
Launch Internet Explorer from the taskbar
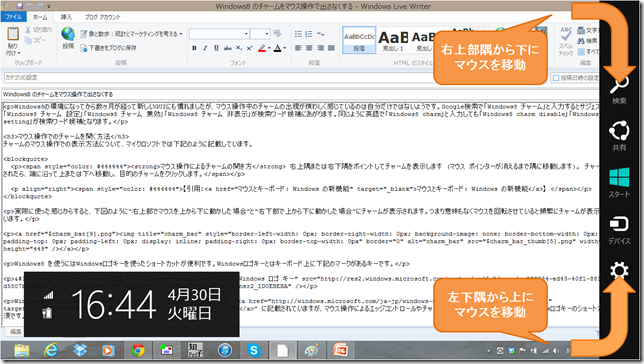pyautogui.click(x=51, y=350)
